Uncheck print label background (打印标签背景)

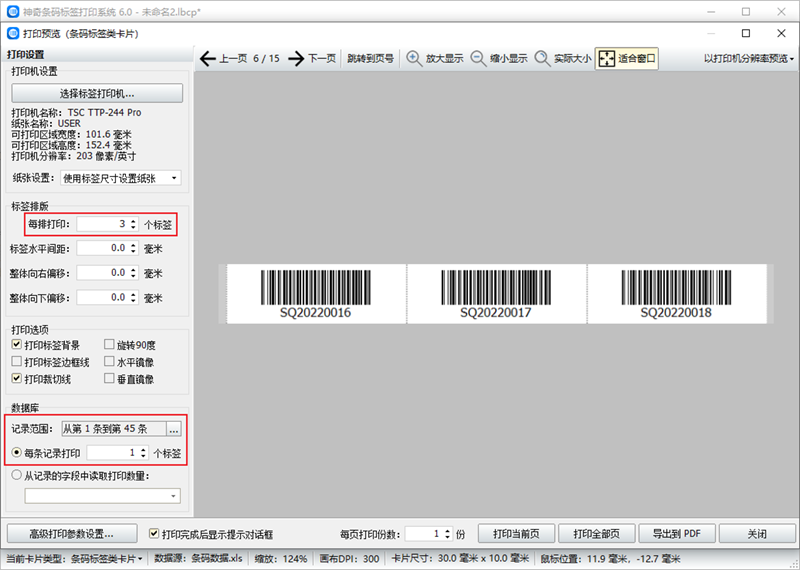coord(17,345)
